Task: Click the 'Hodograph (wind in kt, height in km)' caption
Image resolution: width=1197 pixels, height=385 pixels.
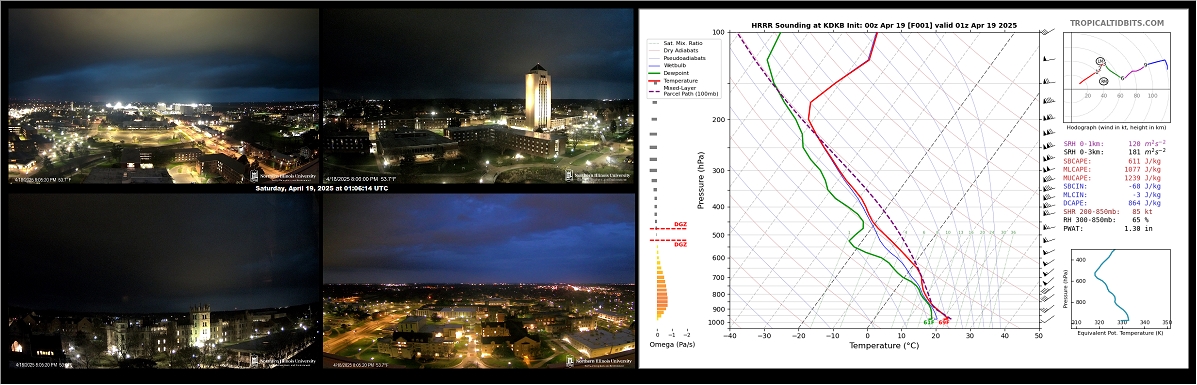Action: [x=1118, y=128]
